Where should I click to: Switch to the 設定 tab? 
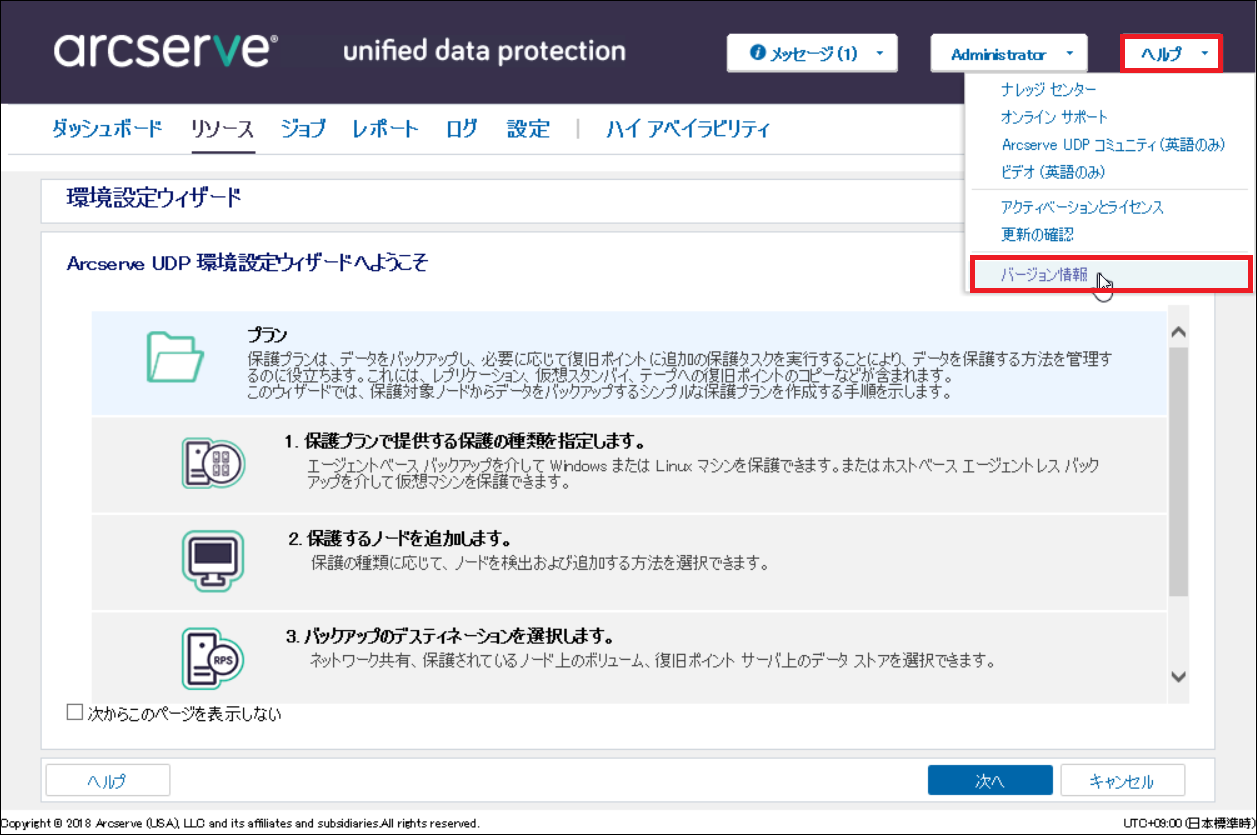point(528,129)
